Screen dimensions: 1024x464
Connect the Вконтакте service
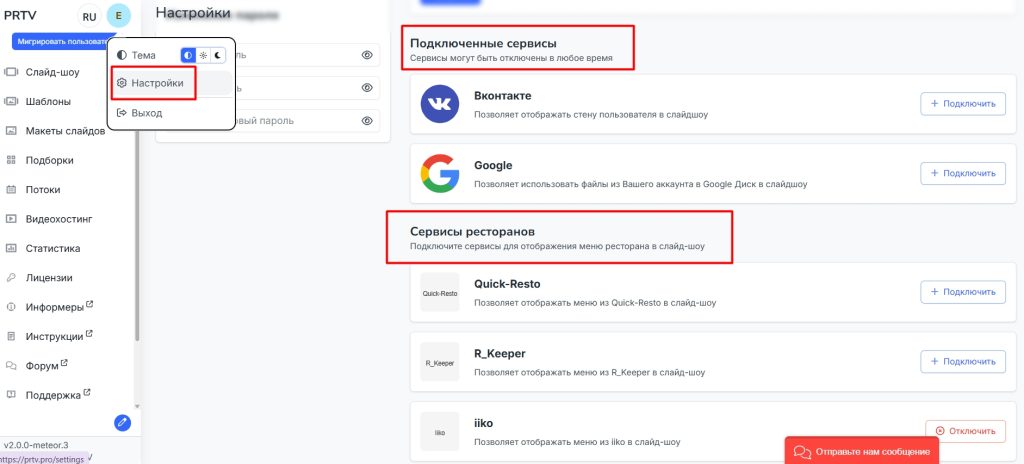962,103
